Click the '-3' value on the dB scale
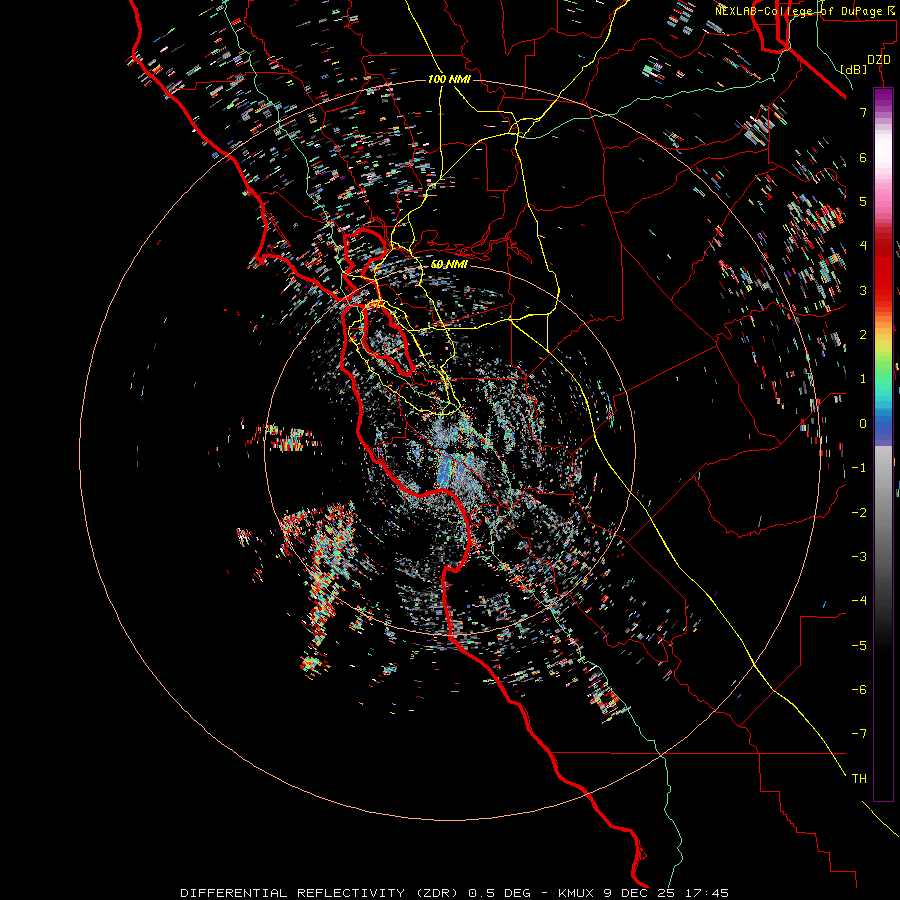 [x=859, y=557]
